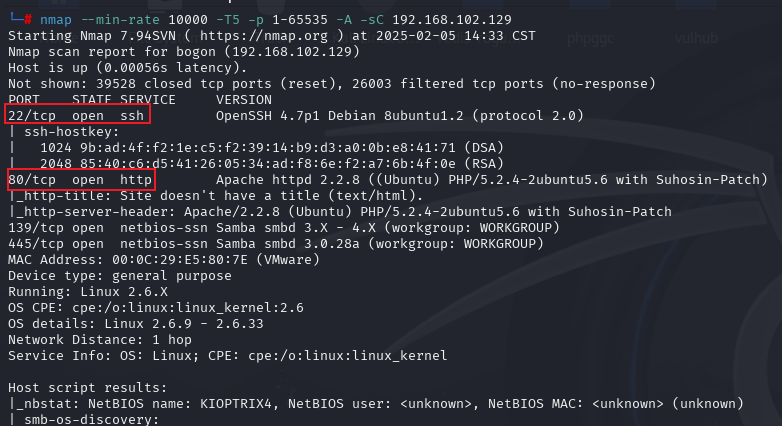Click the MAC Address 00:0C:29:E5:80:7E text
This screenshot has width=782, height=426.
(164, 260)
